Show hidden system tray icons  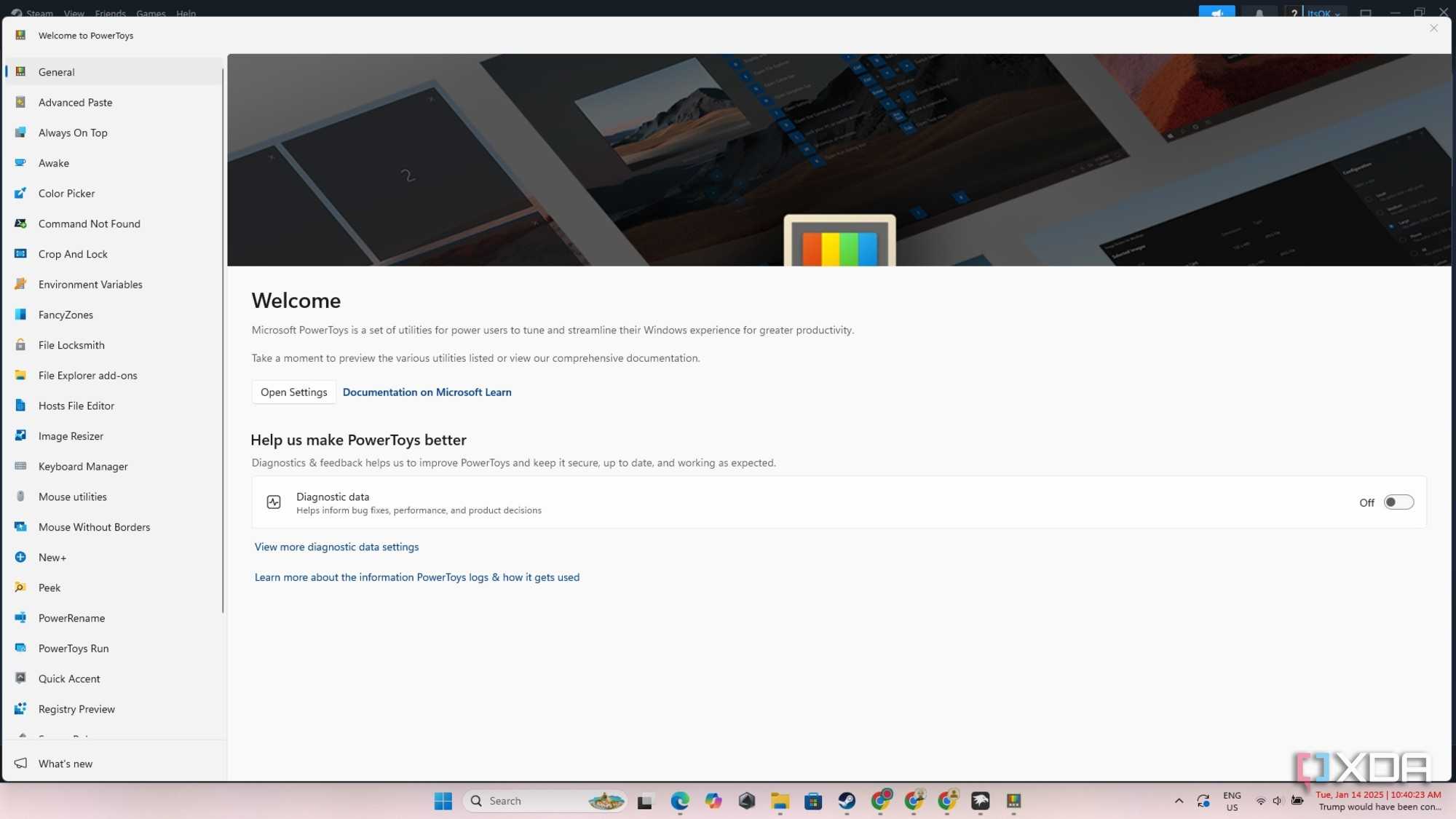(x=1179, y=801)
